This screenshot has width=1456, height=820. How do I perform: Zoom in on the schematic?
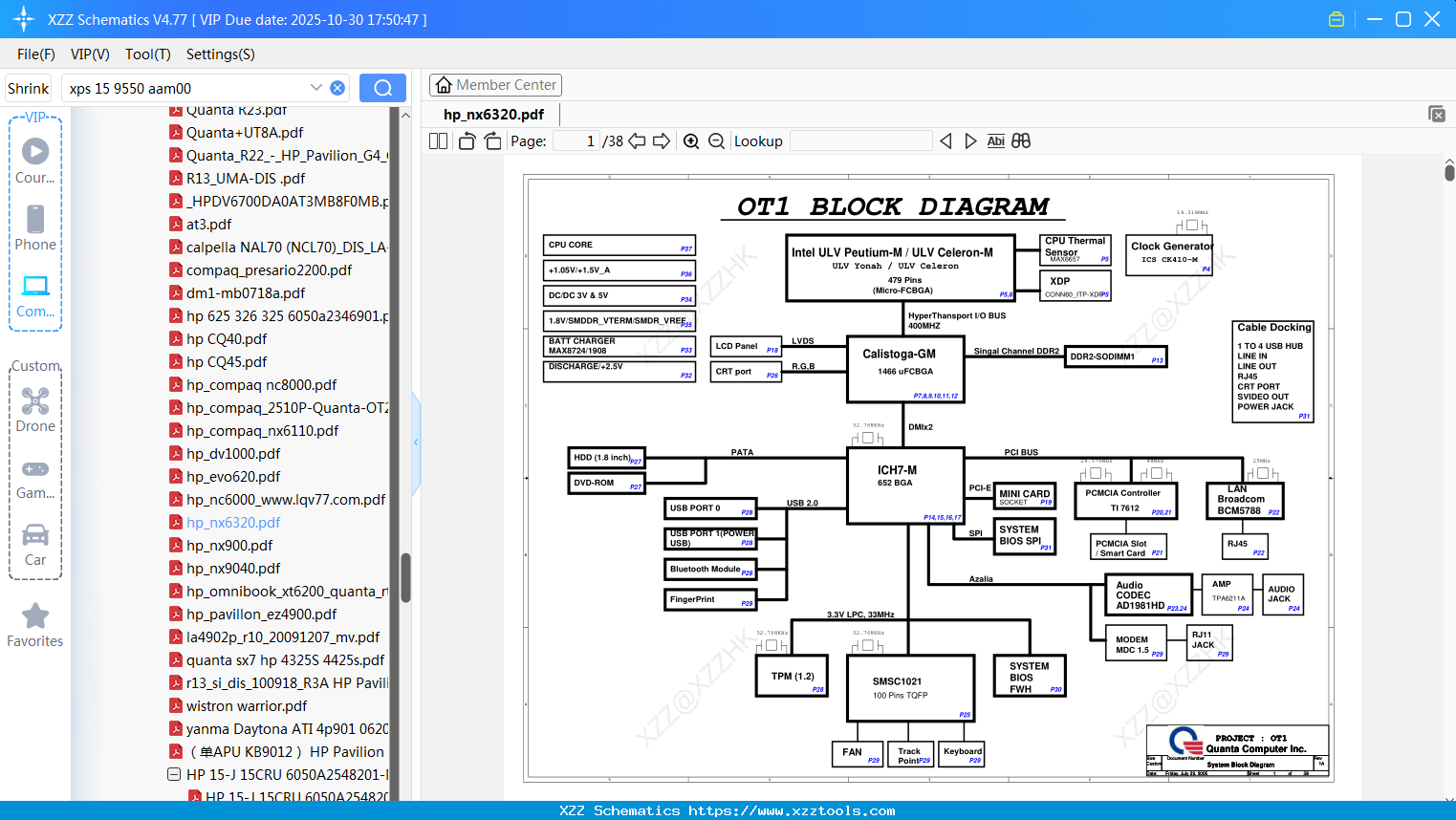coord(691,140)
